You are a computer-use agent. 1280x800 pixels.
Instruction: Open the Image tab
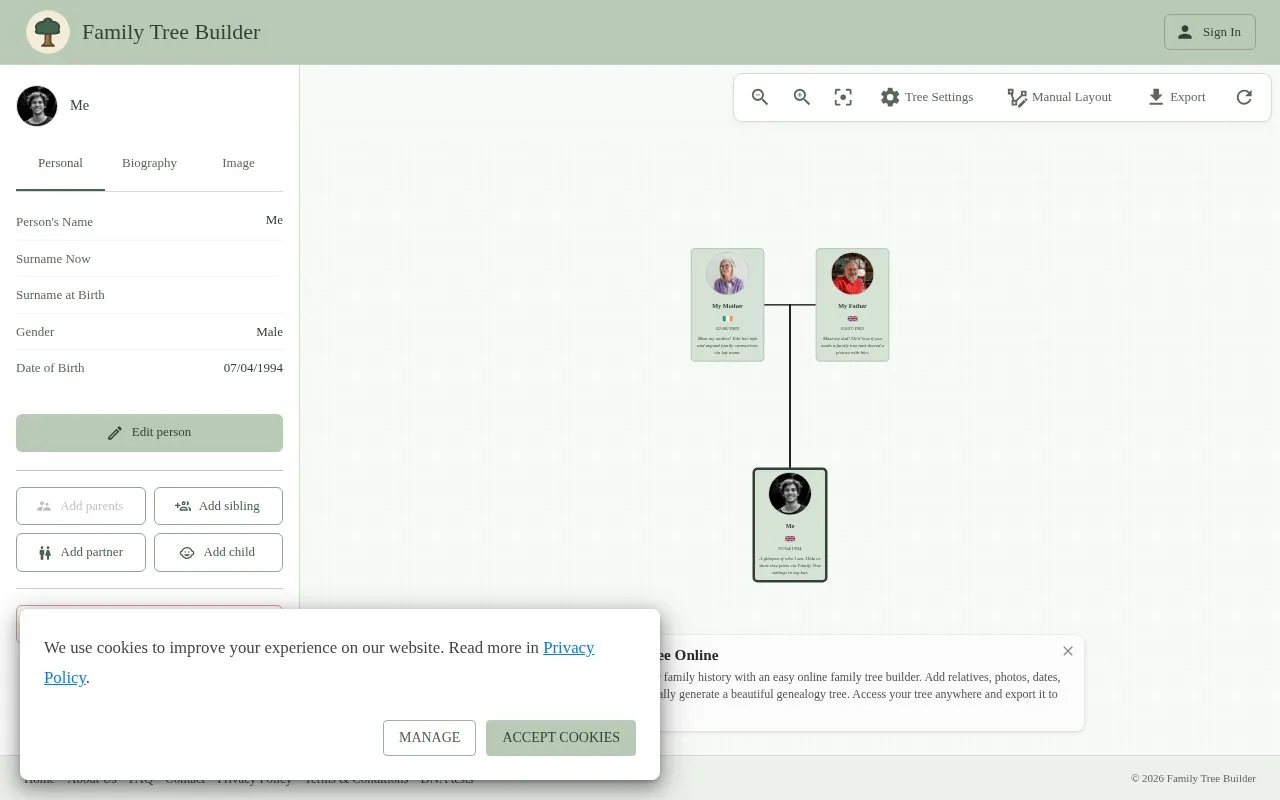click(238, 163)
